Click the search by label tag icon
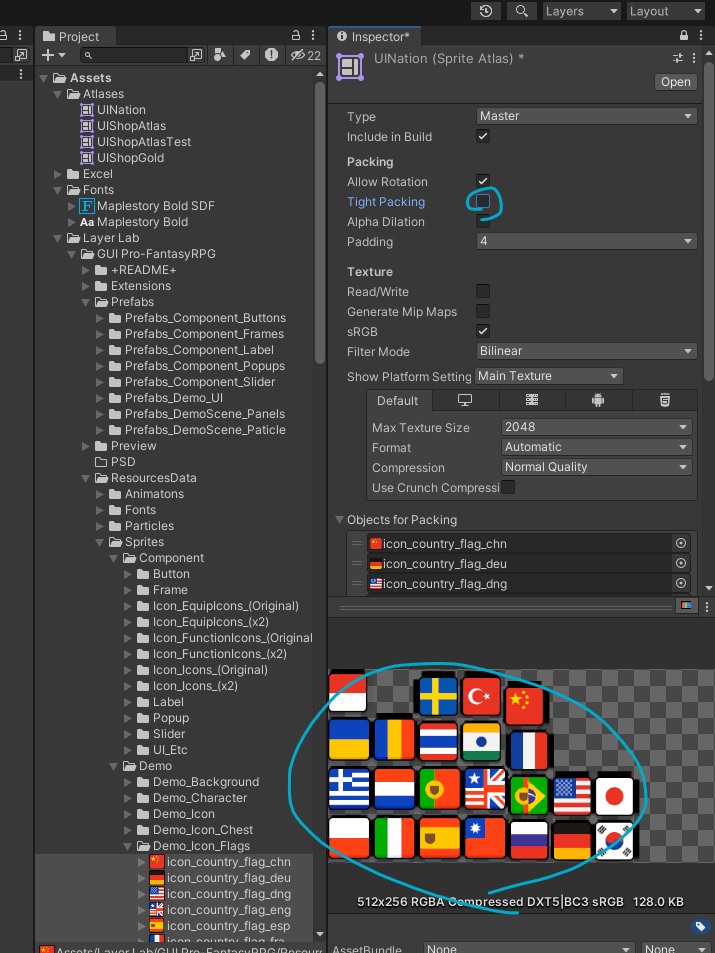The width and height of the screenshot is (715, 953). tap(245, 55)
